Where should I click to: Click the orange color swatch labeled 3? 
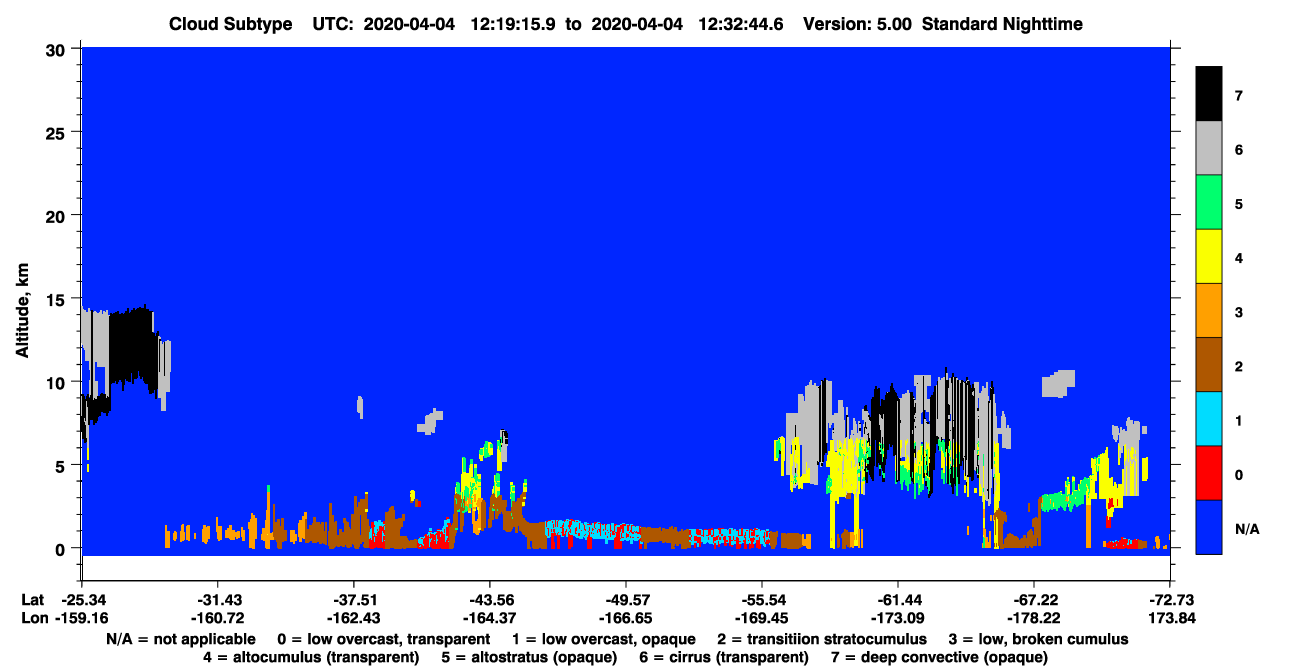(1209, 311)
